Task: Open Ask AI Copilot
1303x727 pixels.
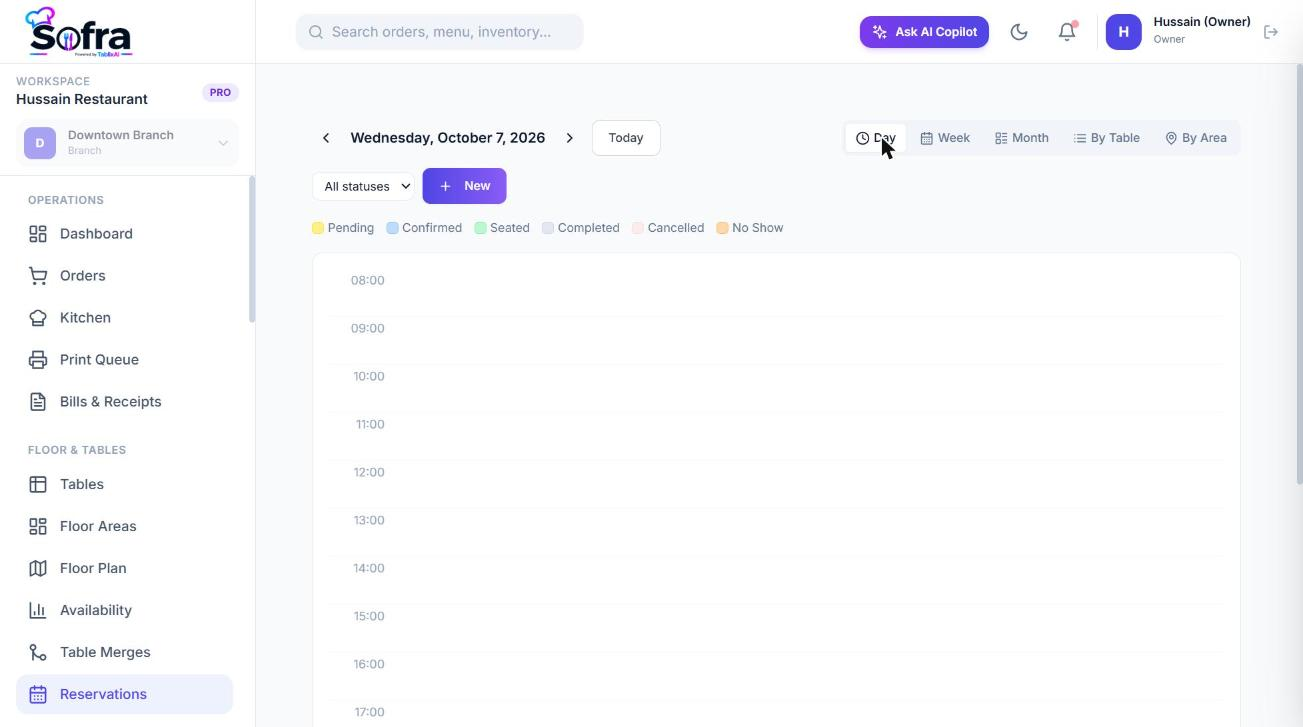Action: [924, 32]
